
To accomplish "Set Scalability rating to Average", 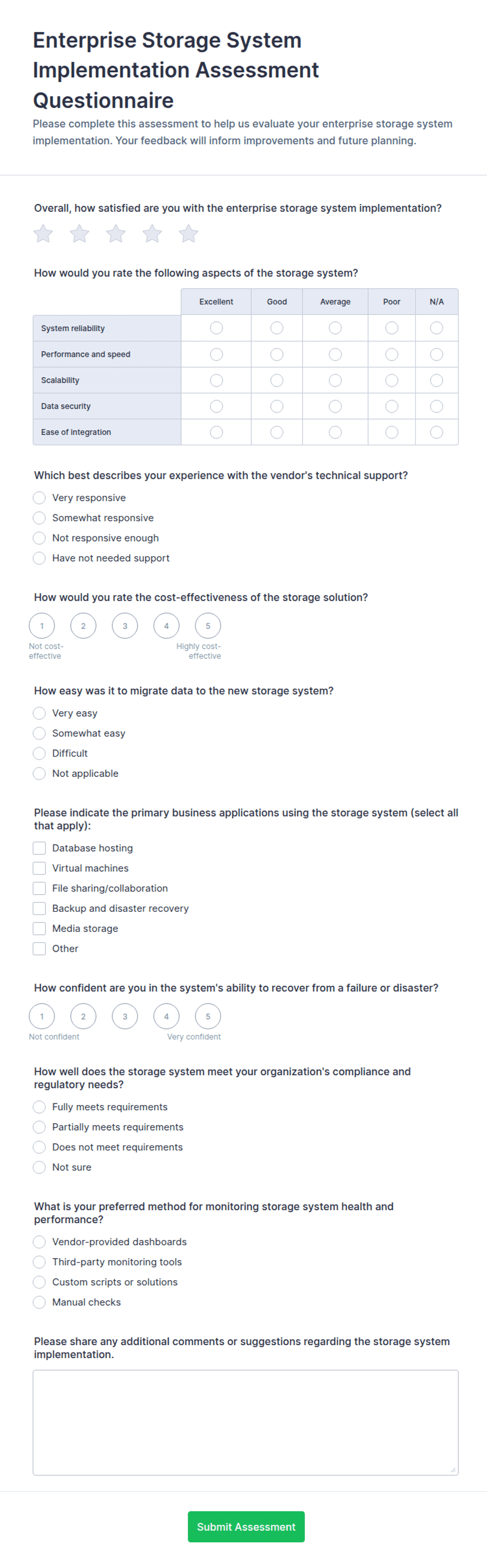I will [x=335, y=380].
